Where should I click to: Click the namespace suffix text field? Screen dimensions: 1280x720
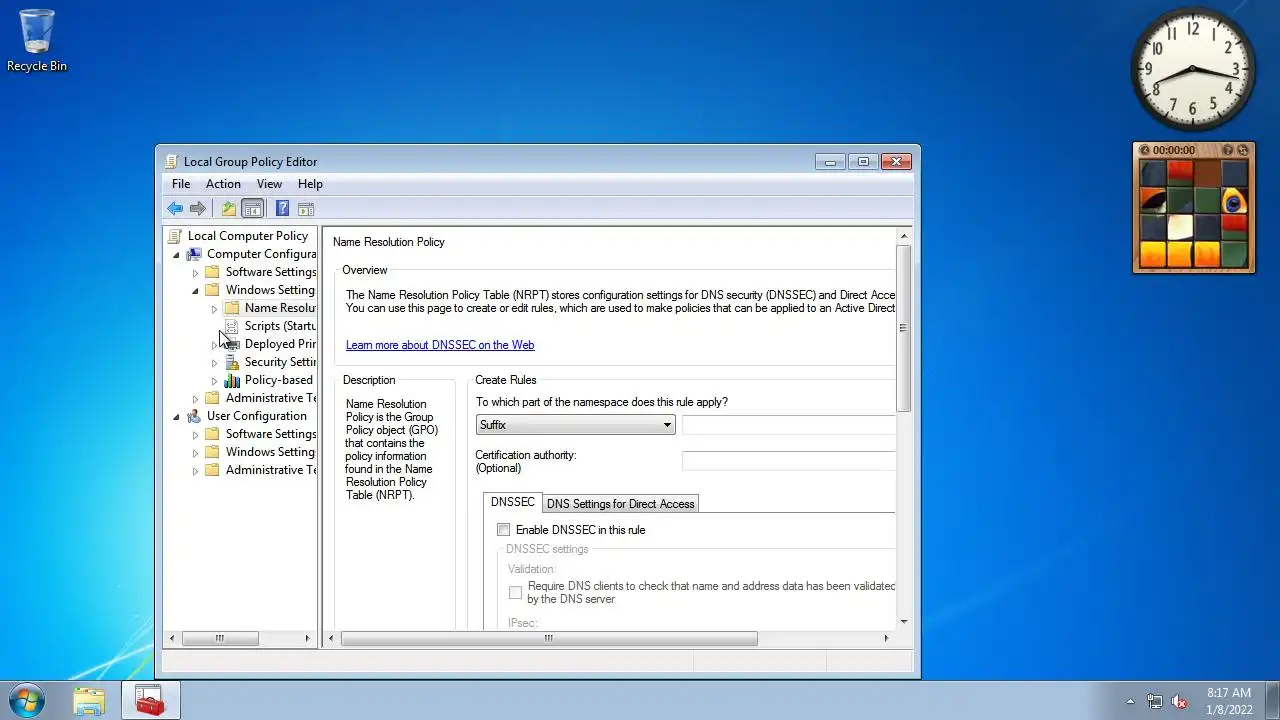pyautogui.click(x=788, y=425)
